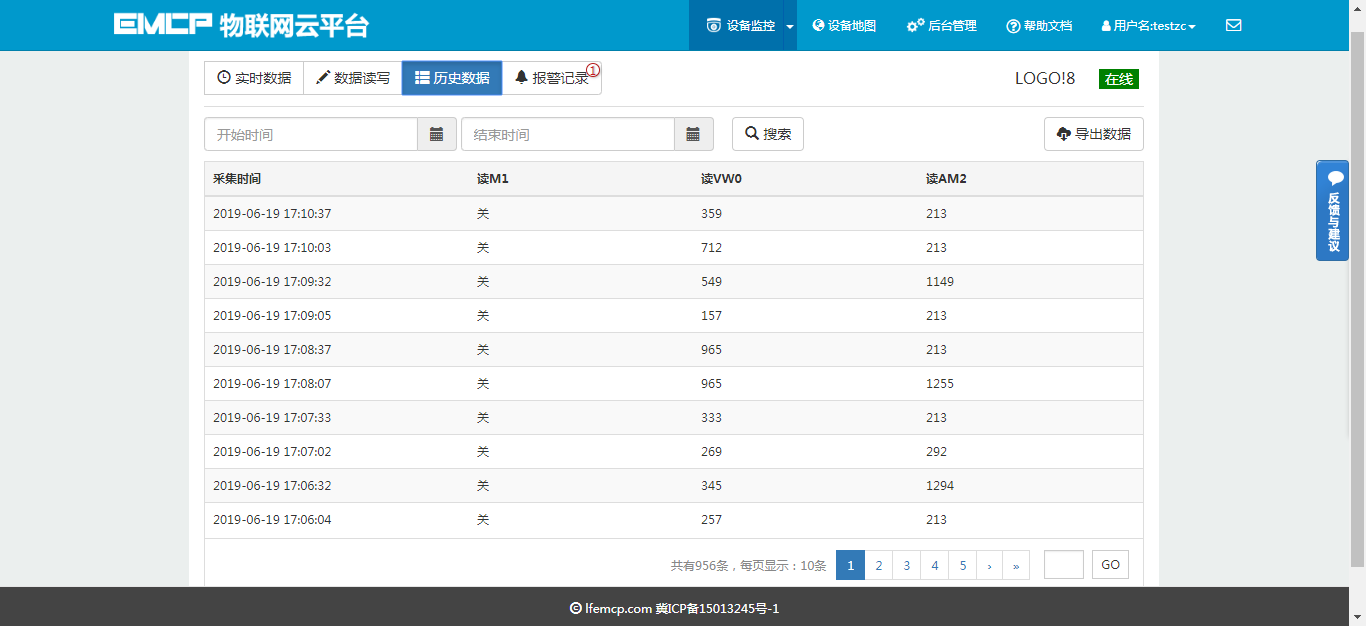Click the 读AM2 value 1294
The image size is (1366, 626).
(x=940, y=486)
